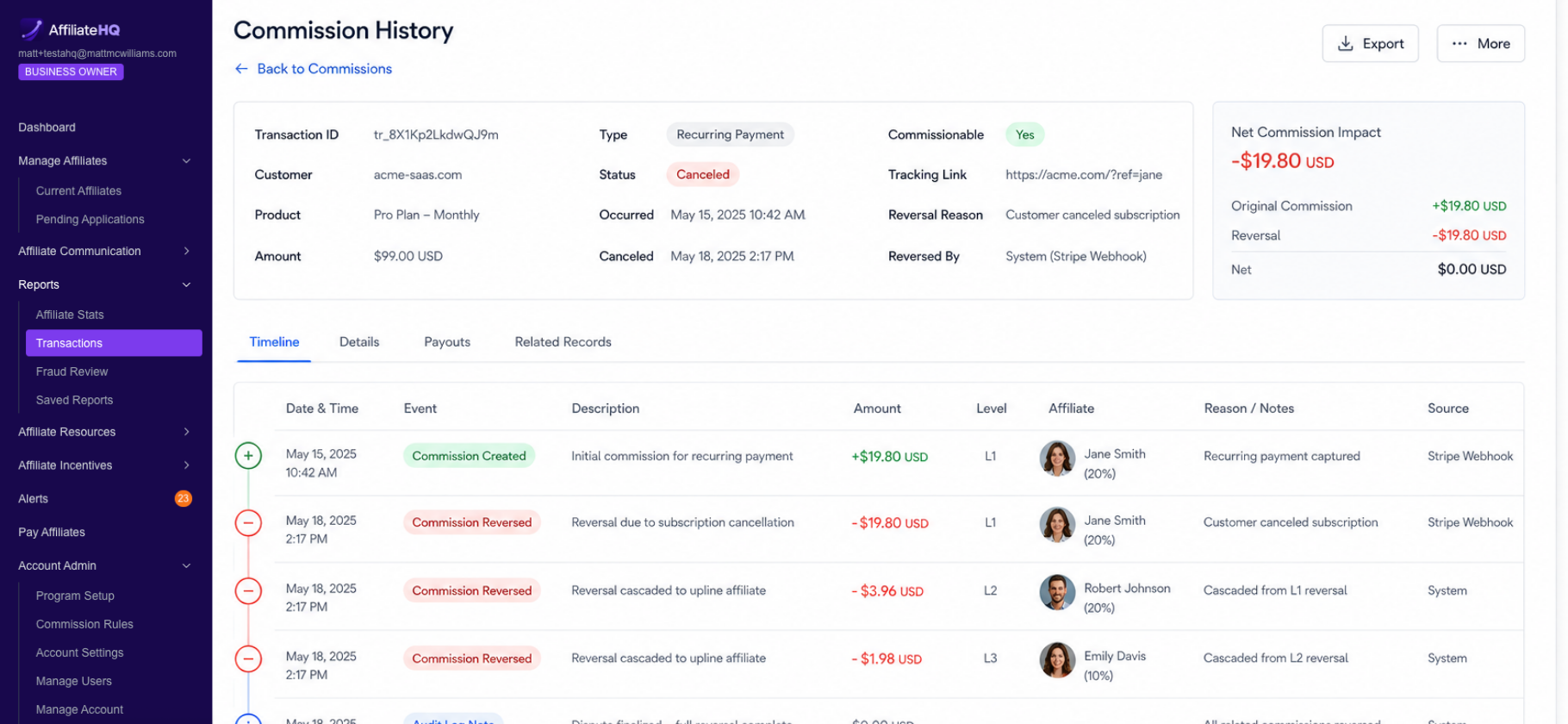
Task: Open Commission Rules under Account Admin
Action: (x=84, y=624)
